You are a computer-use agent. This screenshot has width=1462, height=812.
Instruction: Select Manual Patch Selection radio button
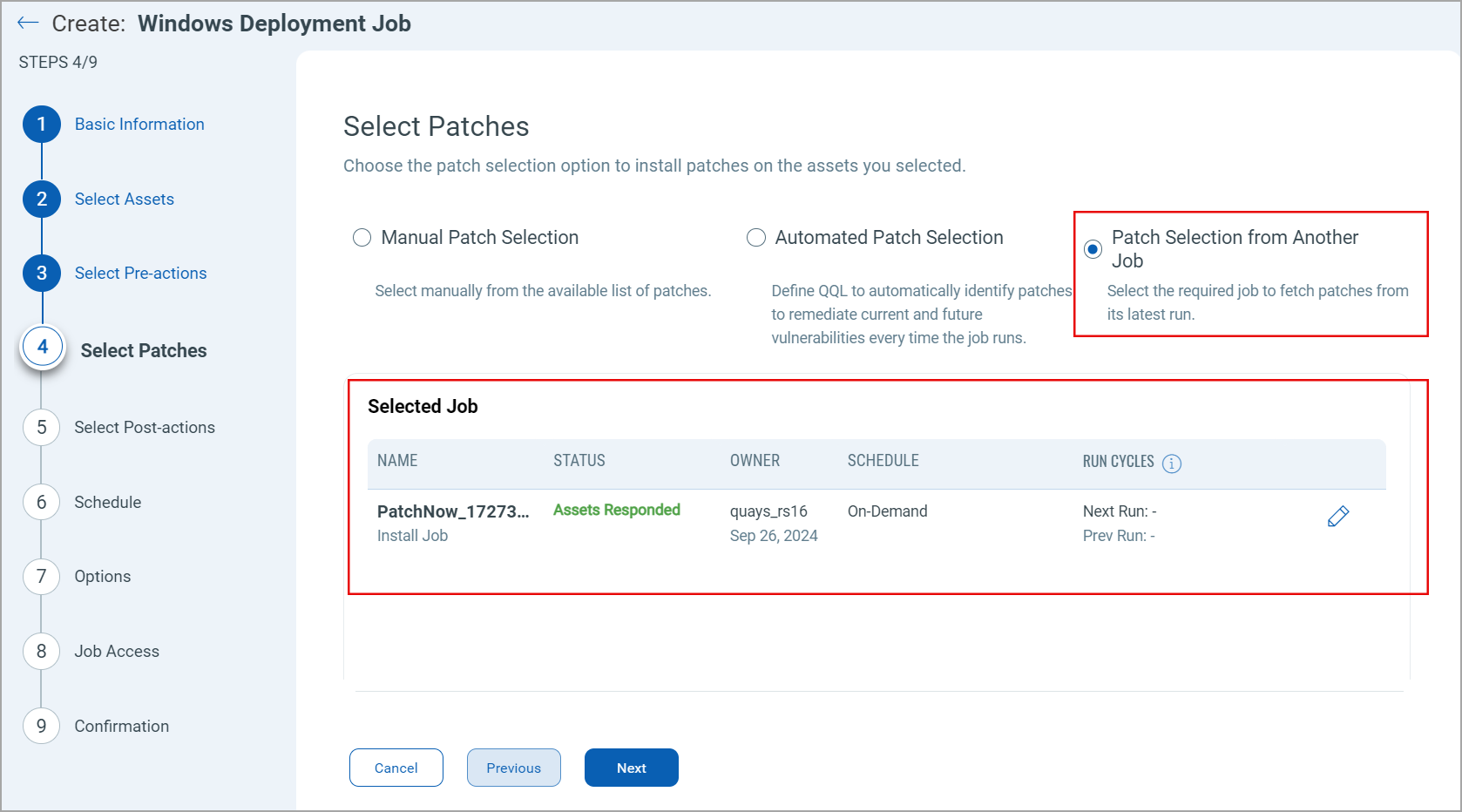pyautogui.click(x=362, y=237)
